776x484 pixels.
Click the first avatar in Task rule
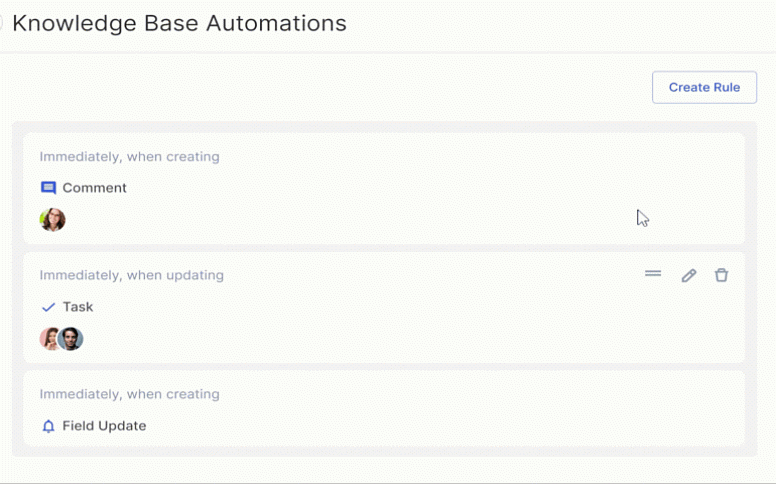[48, 339]
